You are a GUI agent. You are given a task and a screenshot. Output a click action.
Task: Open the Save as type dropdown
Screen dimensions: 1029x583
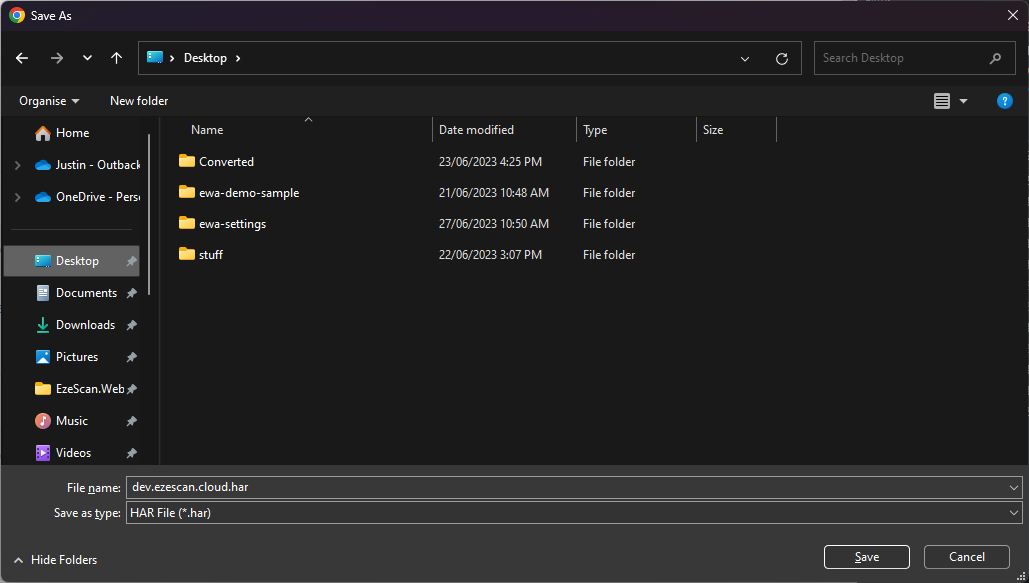pyautogui.click(x=1014, y=513)
